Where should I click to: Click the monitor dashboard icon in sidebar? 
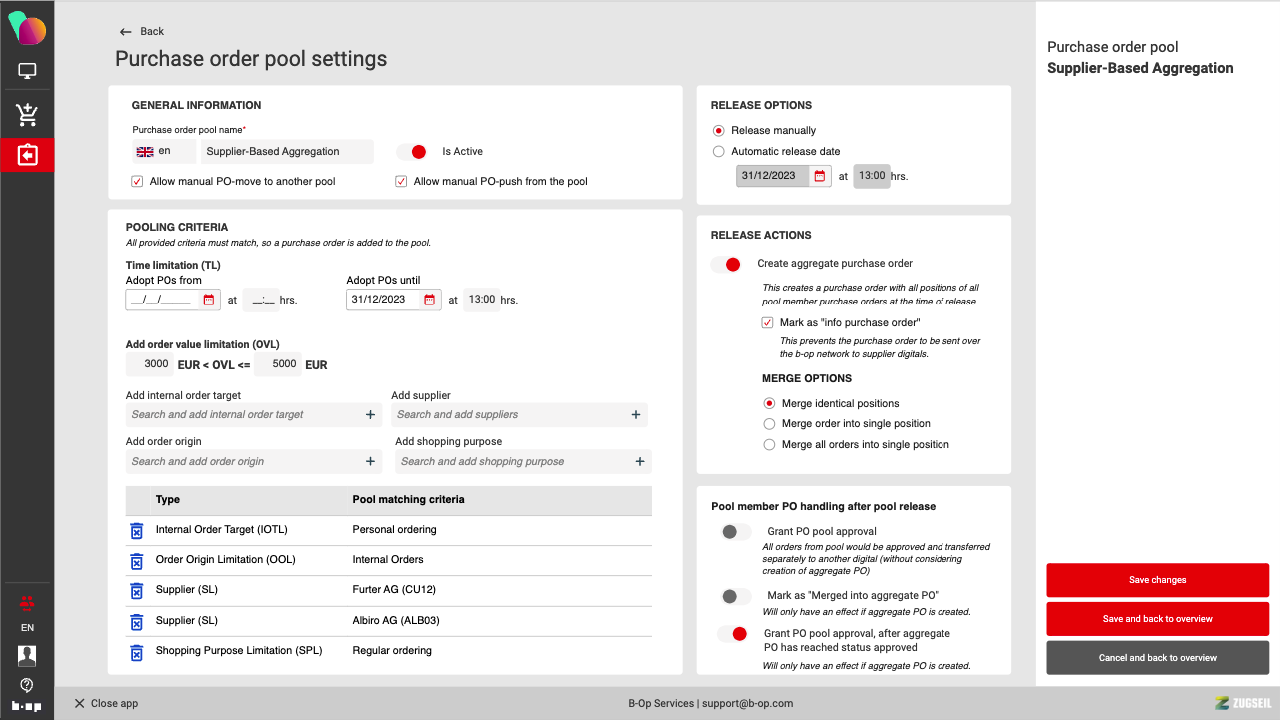click(27, 72)
